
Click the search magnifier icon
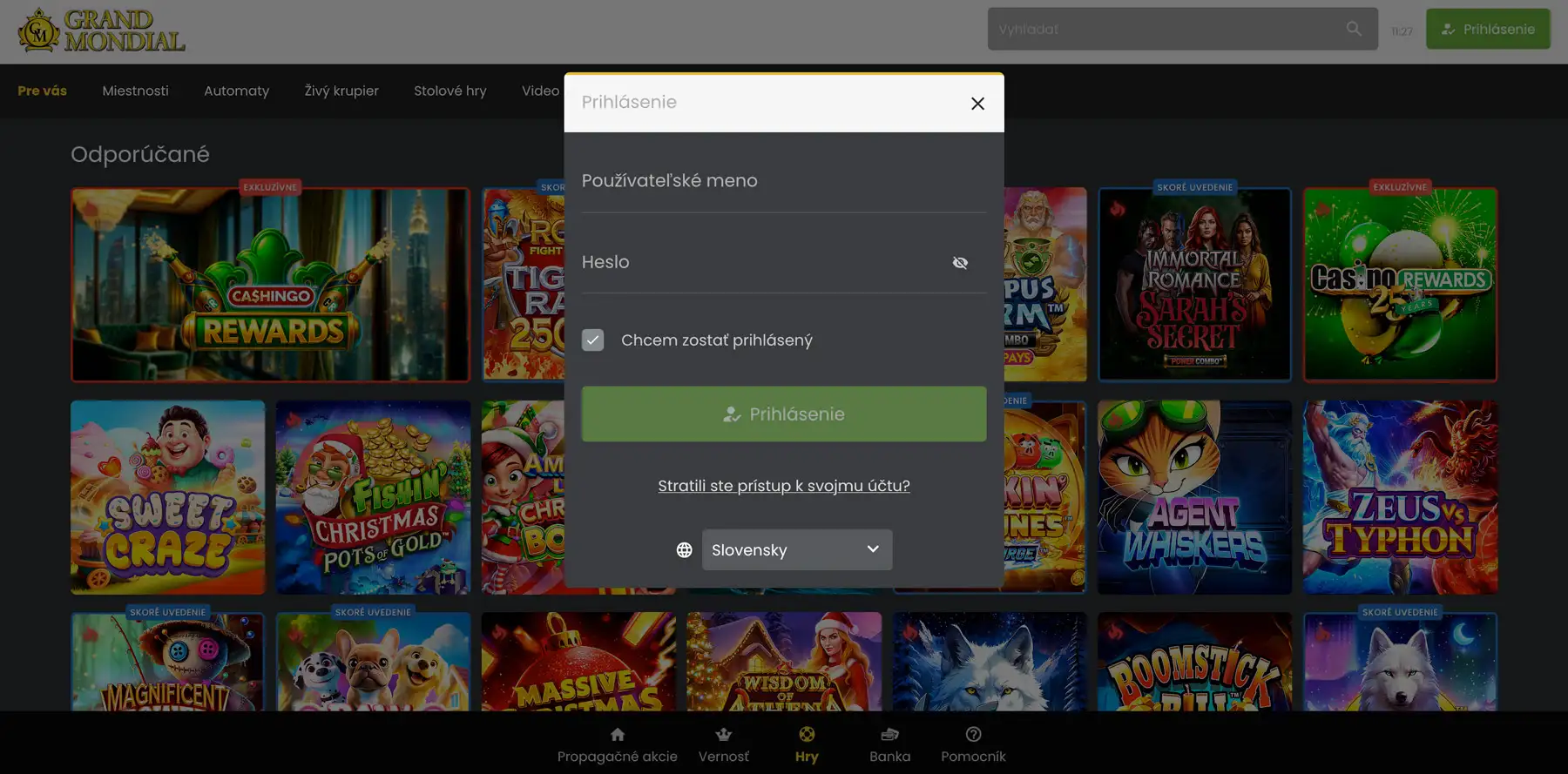coord(1354,29)
